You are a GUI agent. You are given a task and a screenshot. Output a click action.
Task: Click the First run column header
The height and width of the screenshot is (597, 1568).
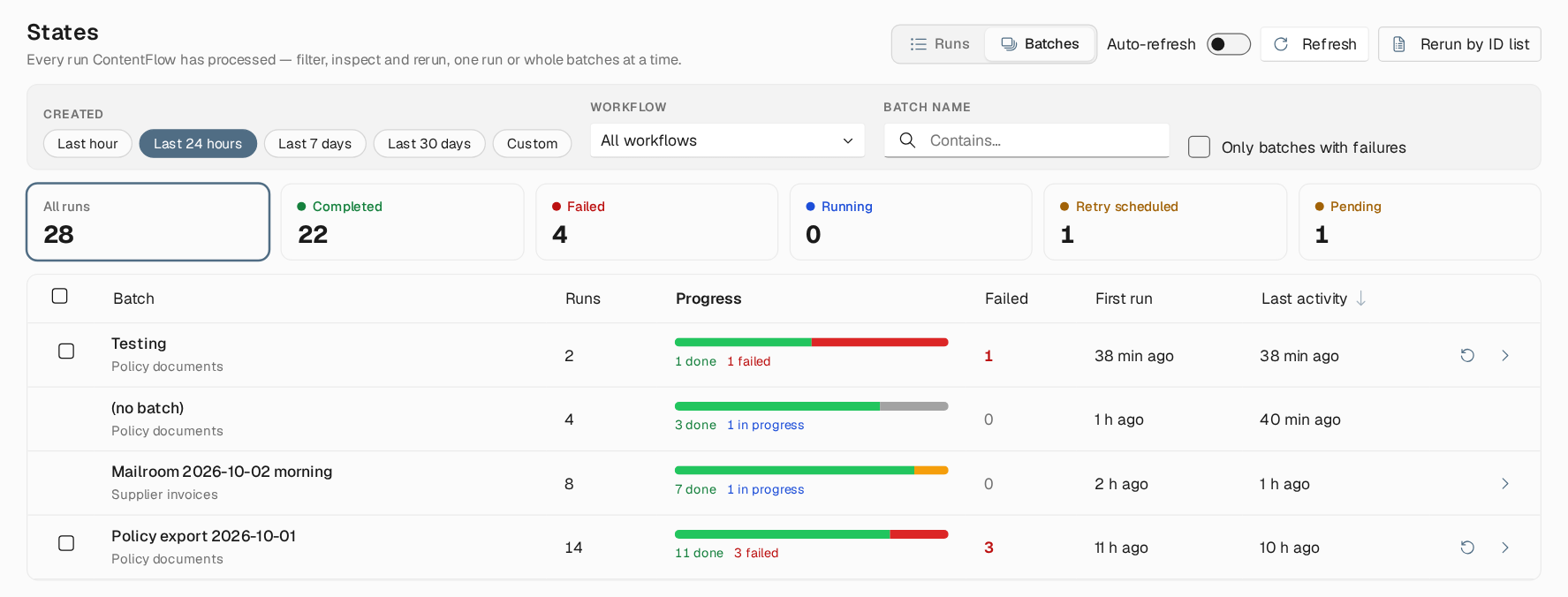tap(1124, 298)
